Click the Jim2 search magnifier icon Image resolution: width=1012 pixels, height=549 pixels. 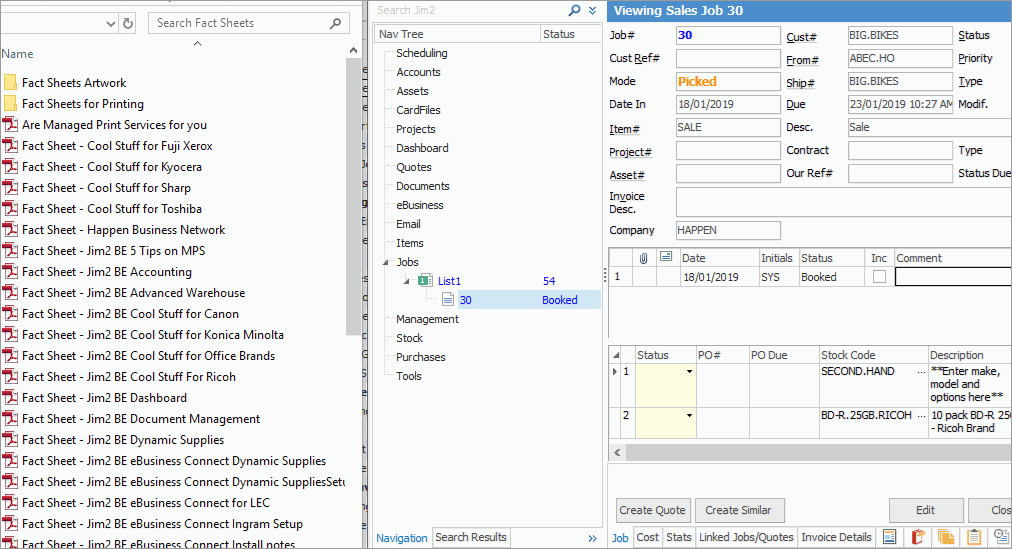coord(574,10)
